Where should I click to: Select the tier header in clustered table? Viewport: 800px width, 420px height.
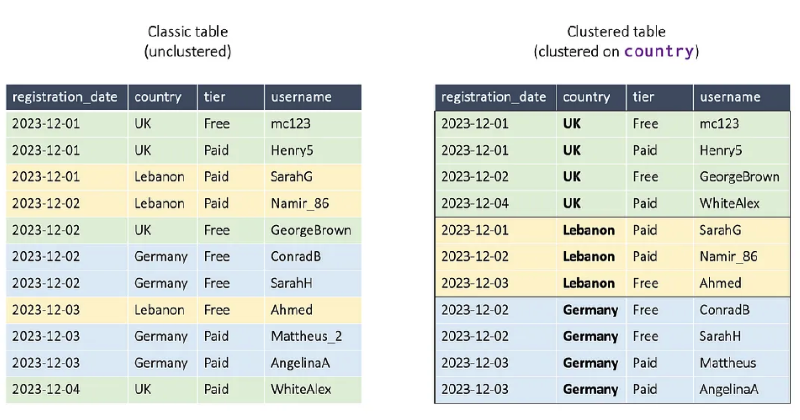click(x=643, y=97)
